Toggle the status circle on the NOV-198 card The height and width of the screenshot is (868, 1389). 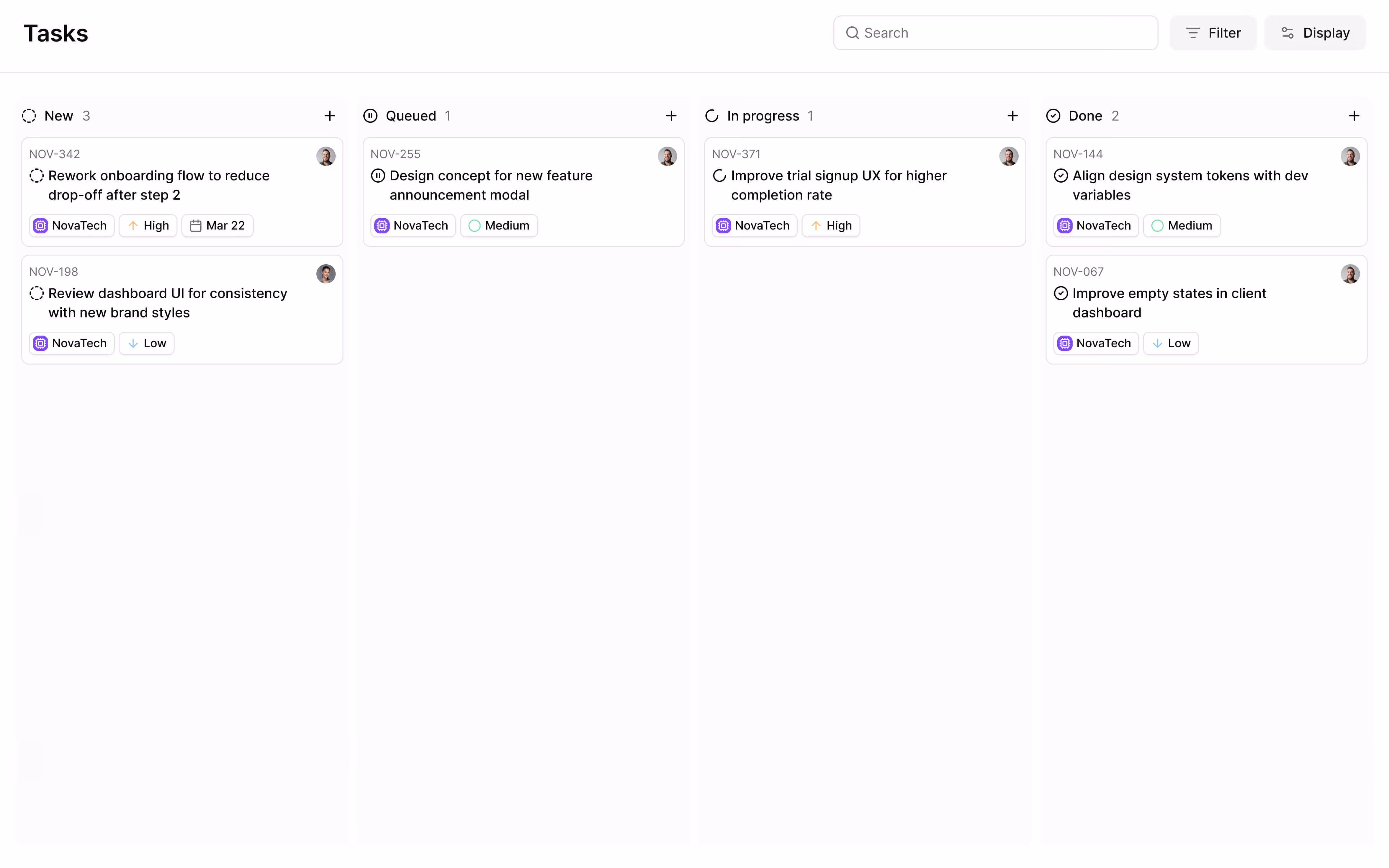pyautogui.click(x=37, y=293)
